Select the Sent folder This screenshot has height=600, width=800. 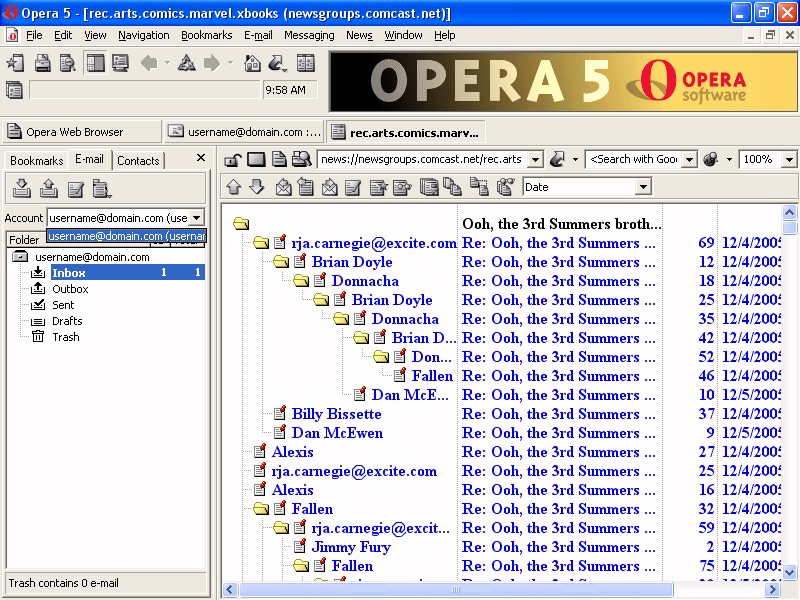63,305
